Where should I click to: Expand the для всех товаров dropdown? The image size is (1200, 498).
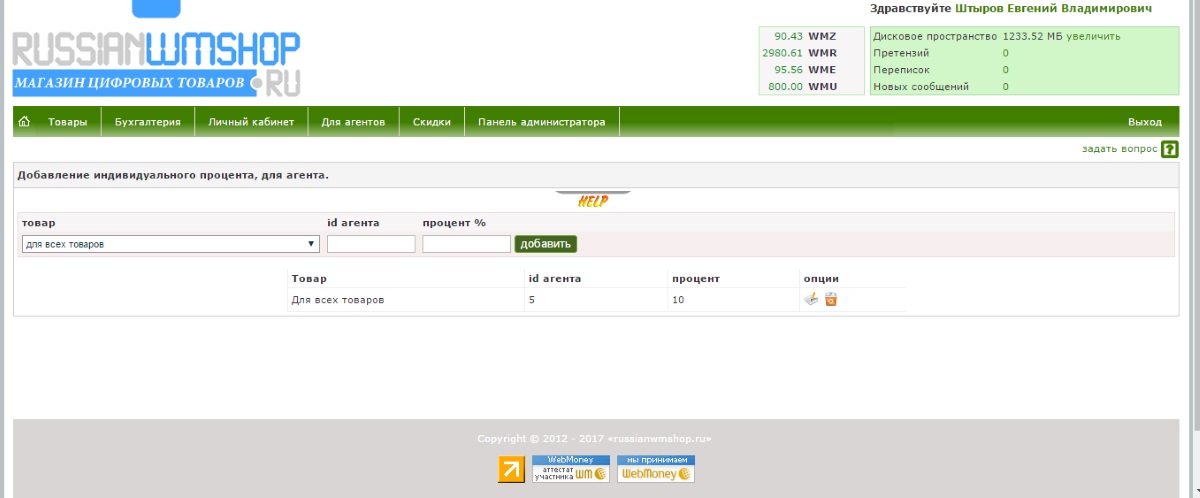[170, 244]
